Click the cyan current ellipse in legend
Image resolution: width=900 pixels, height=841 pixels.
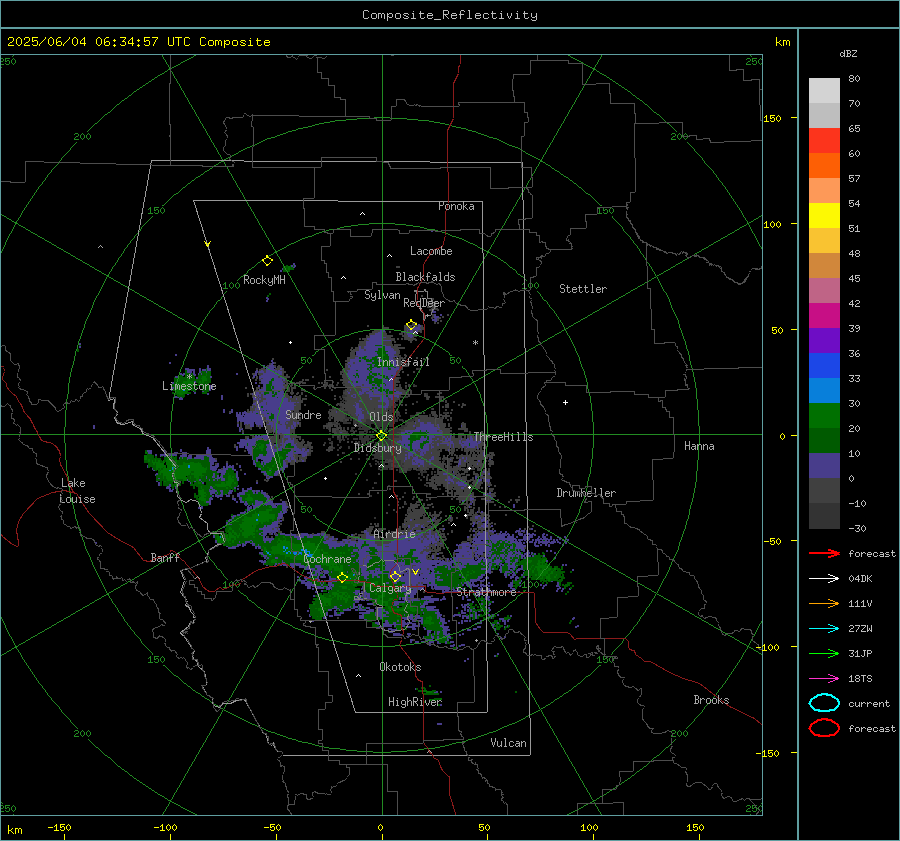(x=824, y=703)
